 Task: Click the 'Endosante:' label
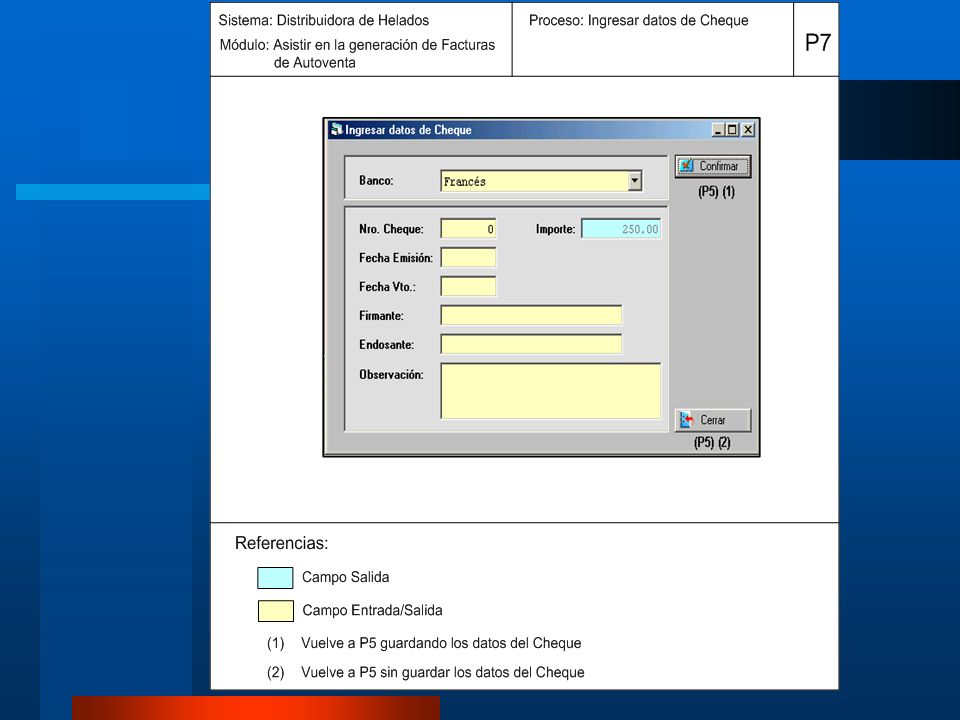coord(386,345)
